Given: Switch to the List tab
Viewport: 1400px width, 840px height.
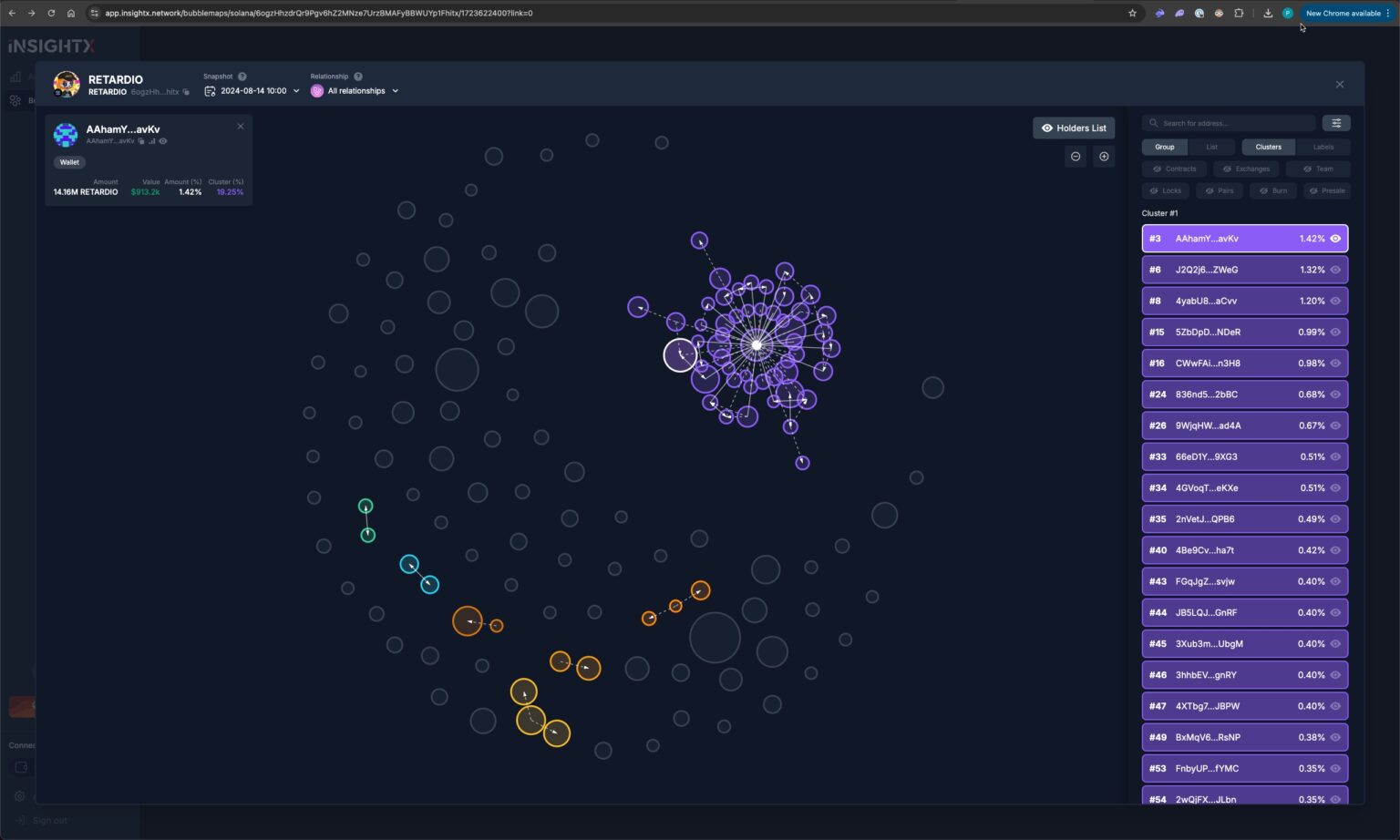Looking at the screenshot, I should tap(1211, 147).
